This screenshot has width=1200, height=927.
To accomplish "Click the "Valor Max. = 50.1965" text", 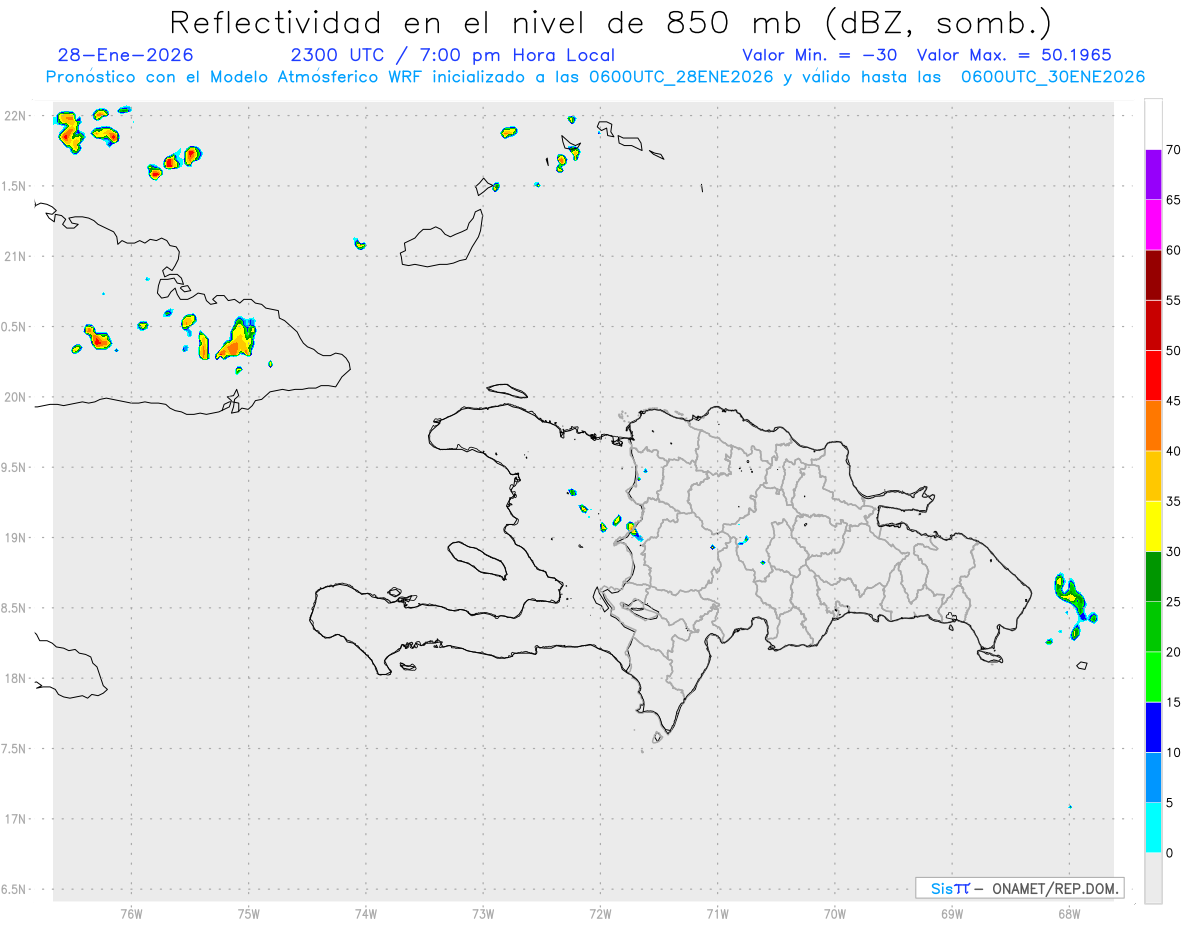I will (1014, 55).
